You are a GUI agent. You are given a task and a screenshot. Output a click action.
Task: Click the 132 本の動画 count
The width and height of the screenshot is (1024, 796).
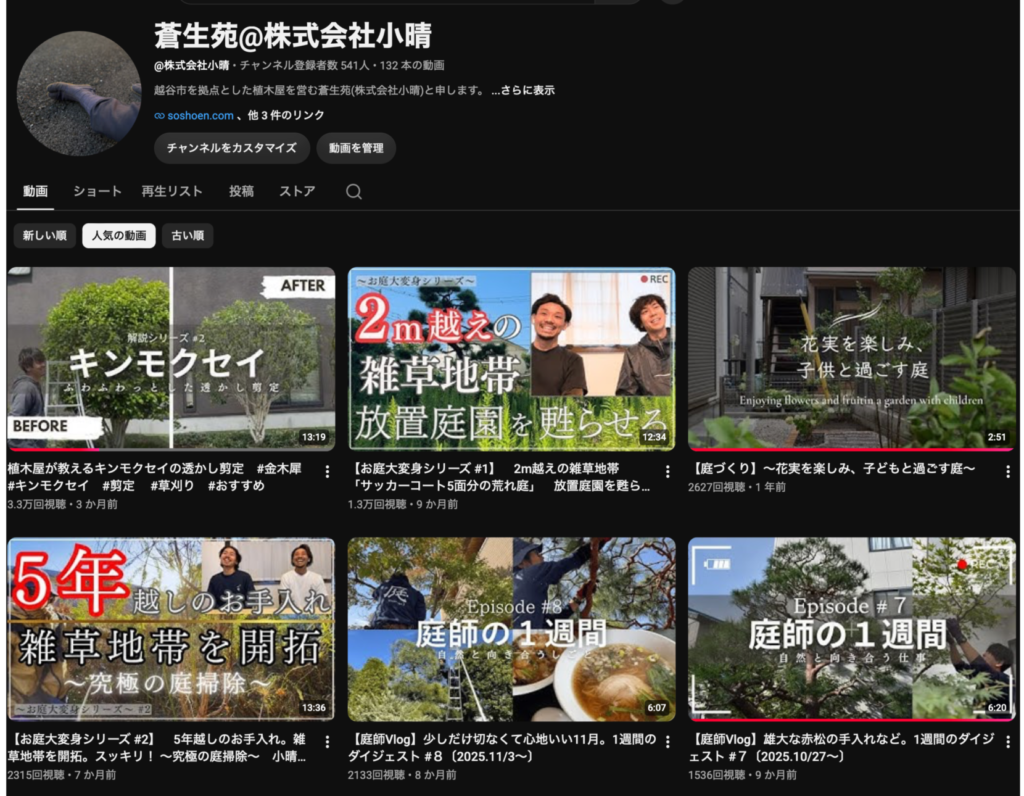pyautogui.click(x=412, y=65)
